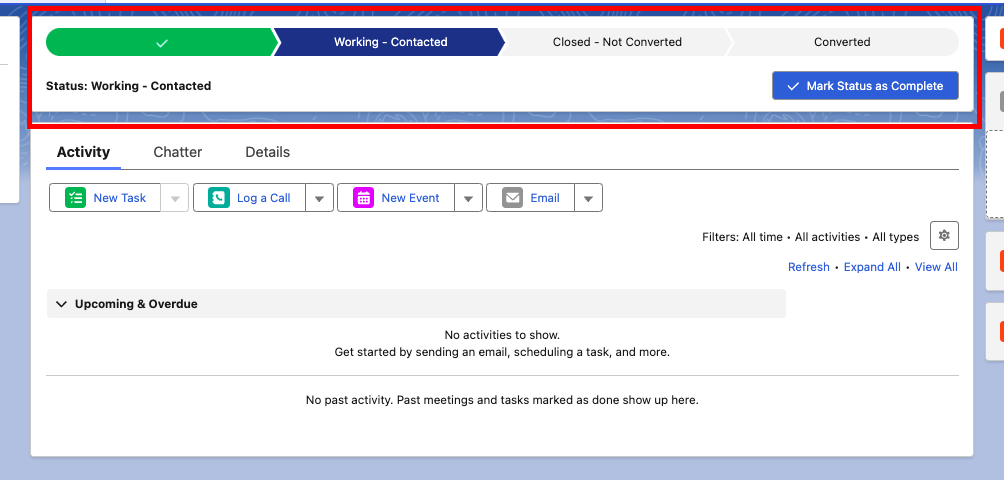Open the dropdown arrow next to New Task

(175, 198)
